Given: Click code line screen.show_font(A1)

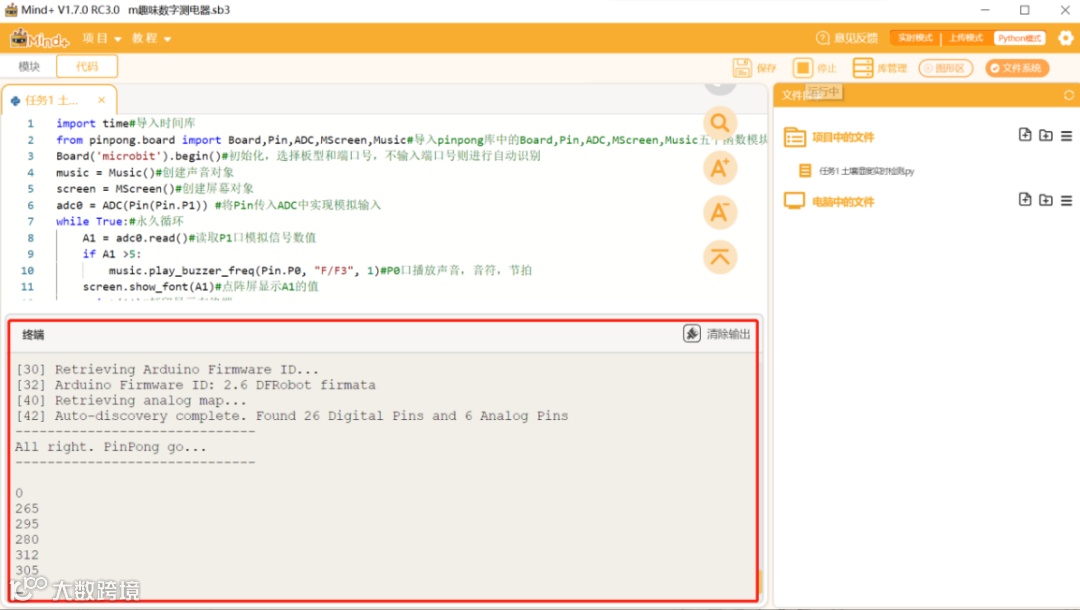Looking at the screenshot, I should [200, 286].
